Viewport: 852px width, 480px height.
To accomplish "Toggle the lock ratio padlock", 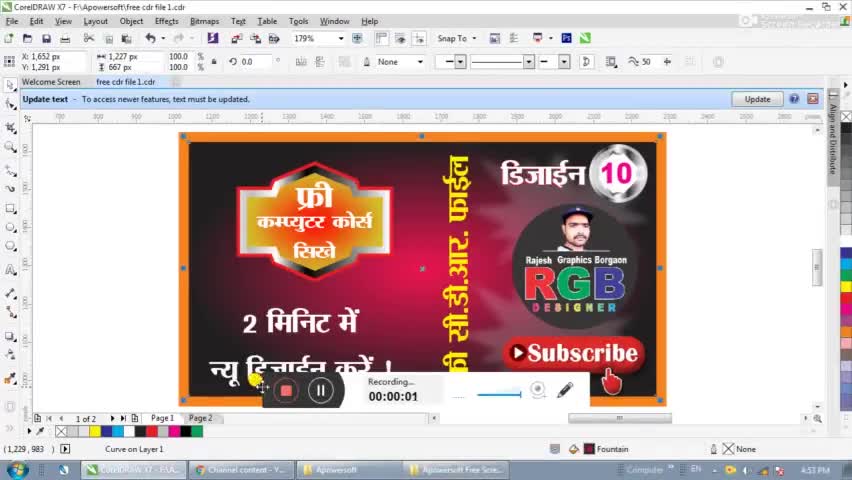I will [x=213, y=62].
